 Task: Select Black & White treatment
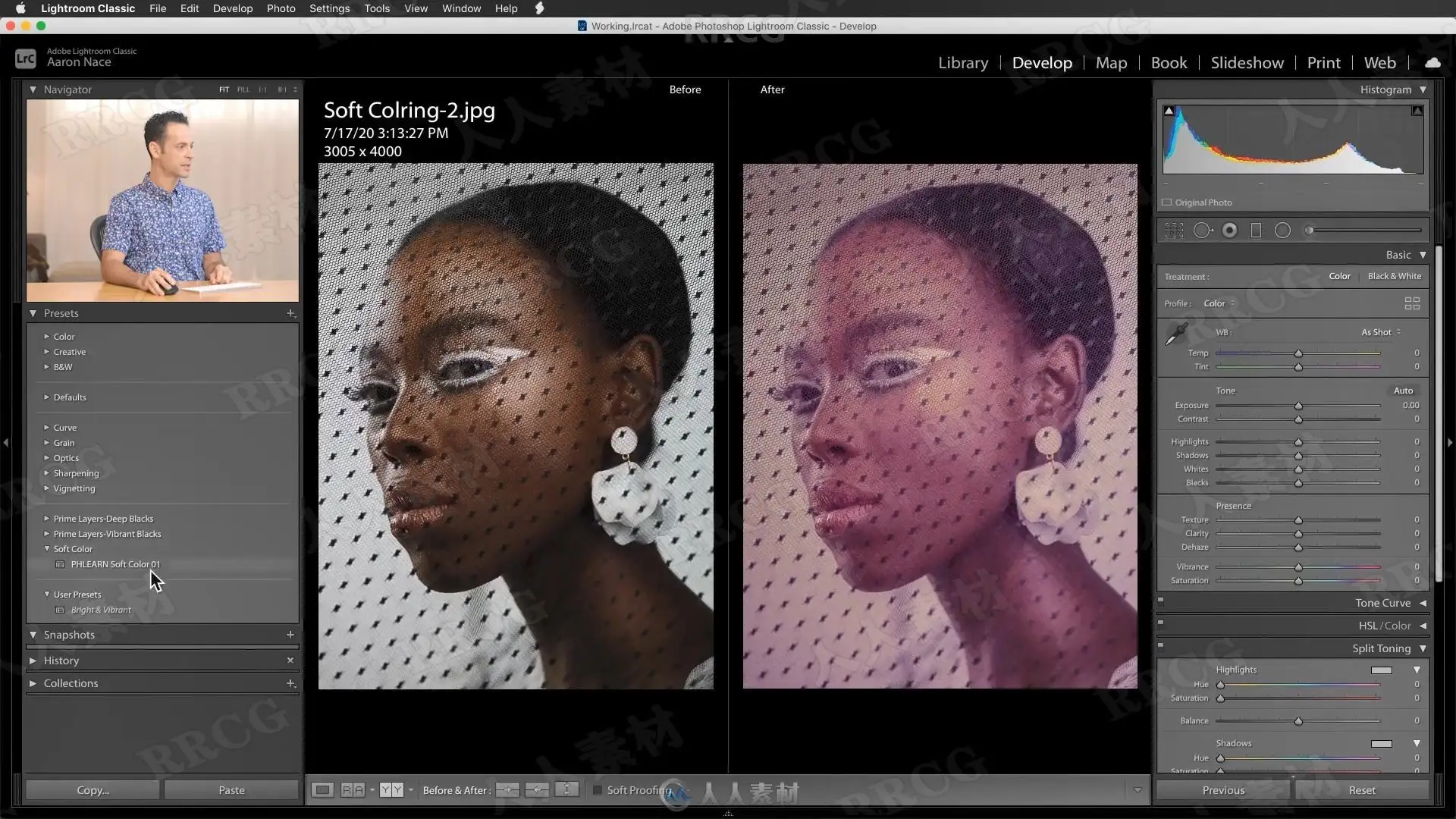1394,276
